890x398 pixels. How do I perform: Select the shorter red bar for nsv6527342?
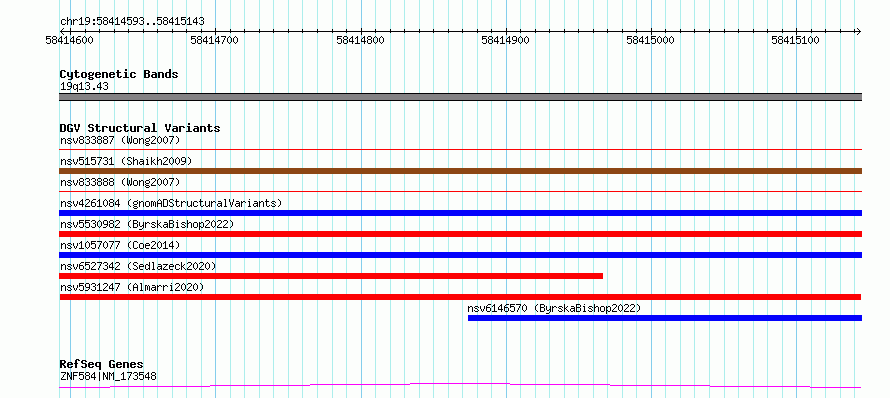[x=331, y=276]
